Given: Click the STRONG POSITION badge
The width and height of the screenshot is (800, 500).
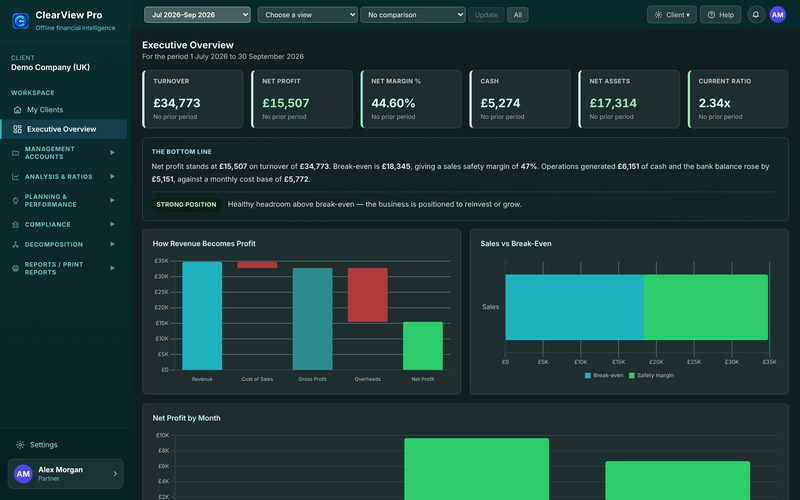Looking at the screenshot, I should click(x=186, y=205).
